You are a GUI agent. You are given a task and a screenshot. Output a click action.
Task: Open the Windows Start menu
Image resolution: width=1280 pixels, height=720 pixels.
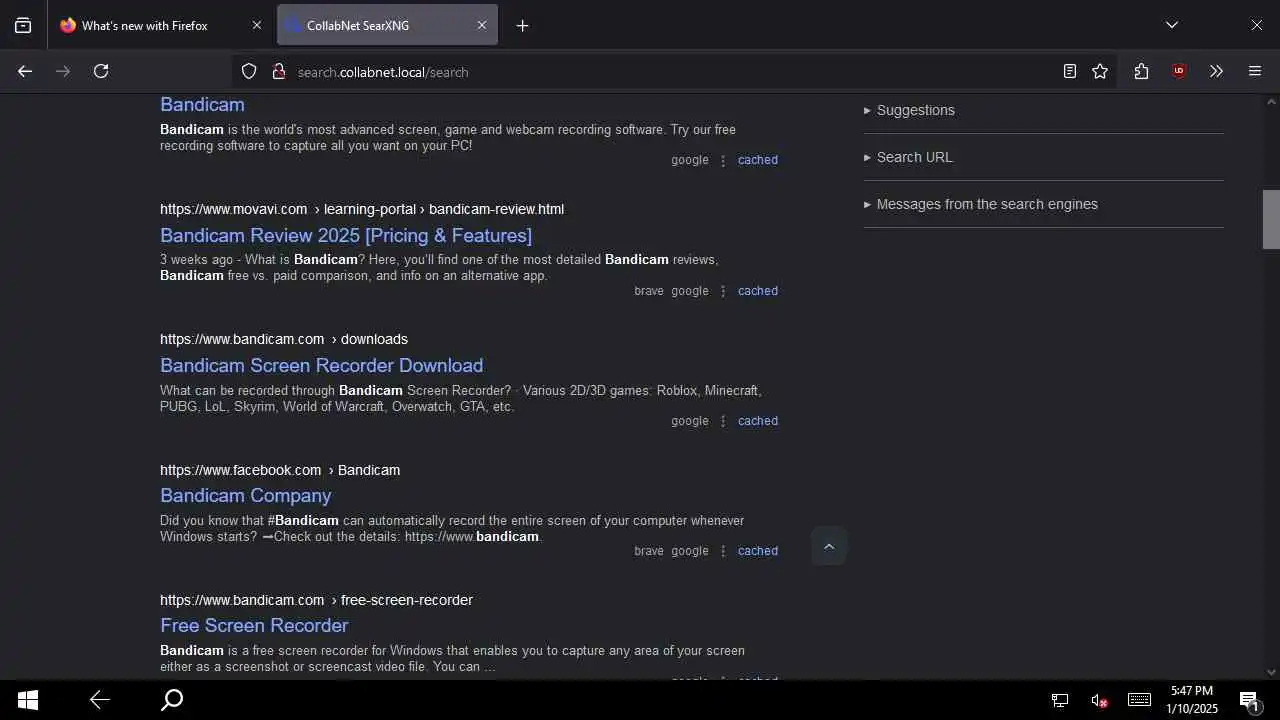pos(27,700)
